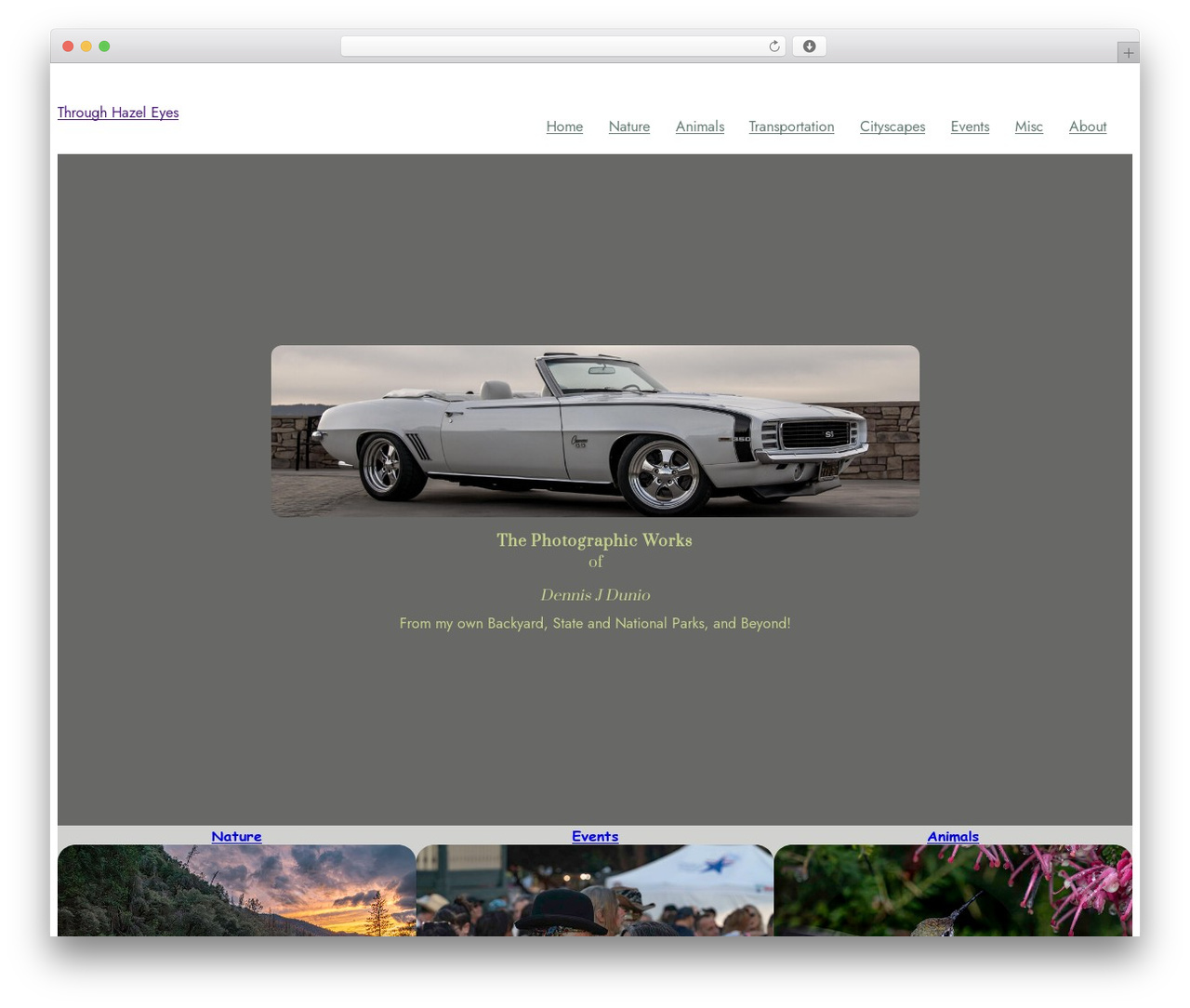Follow the blue Nature gallery heading link

click(236, 836)
